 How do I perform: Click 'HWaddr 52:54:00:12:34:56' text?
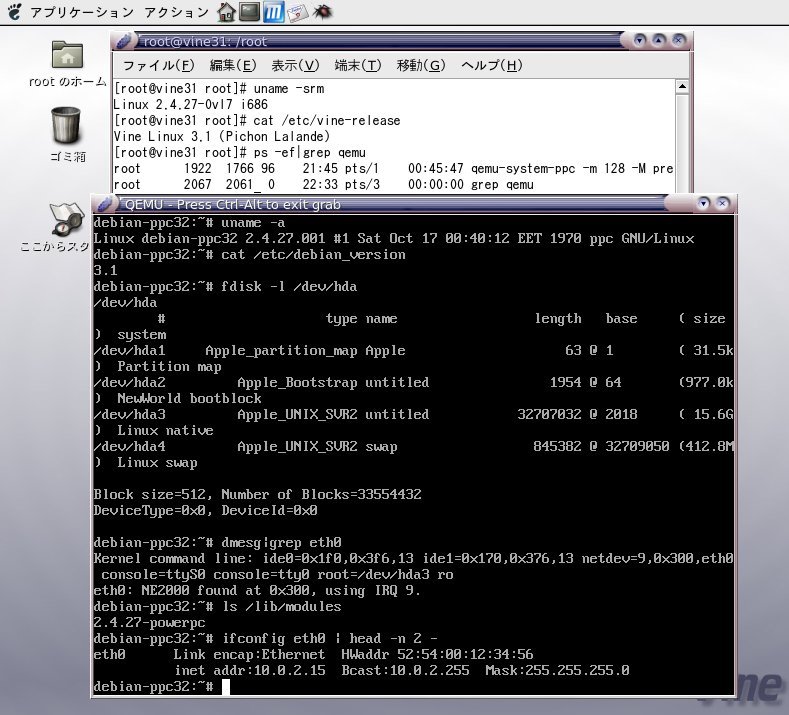pos(437,655)
